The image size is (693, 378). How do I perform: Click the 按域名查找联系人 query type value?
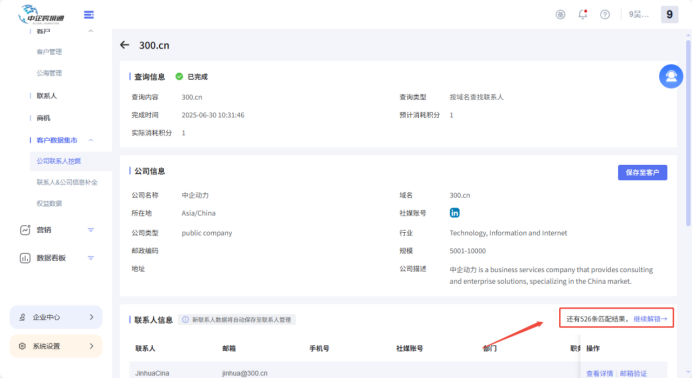coord(476,97)
